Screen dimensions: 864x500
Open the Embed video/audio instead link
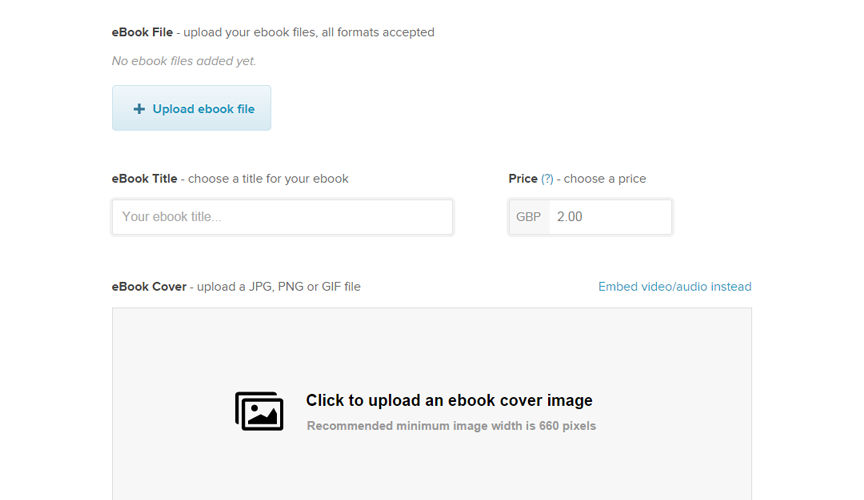click(x=674, y=287)
